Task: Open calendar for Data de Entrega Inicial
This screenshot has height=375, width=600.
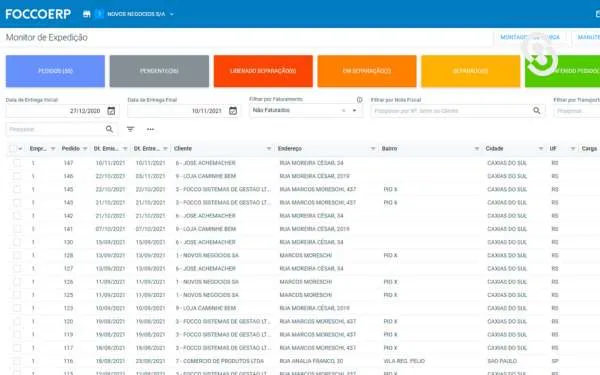Action: (111, 111)
